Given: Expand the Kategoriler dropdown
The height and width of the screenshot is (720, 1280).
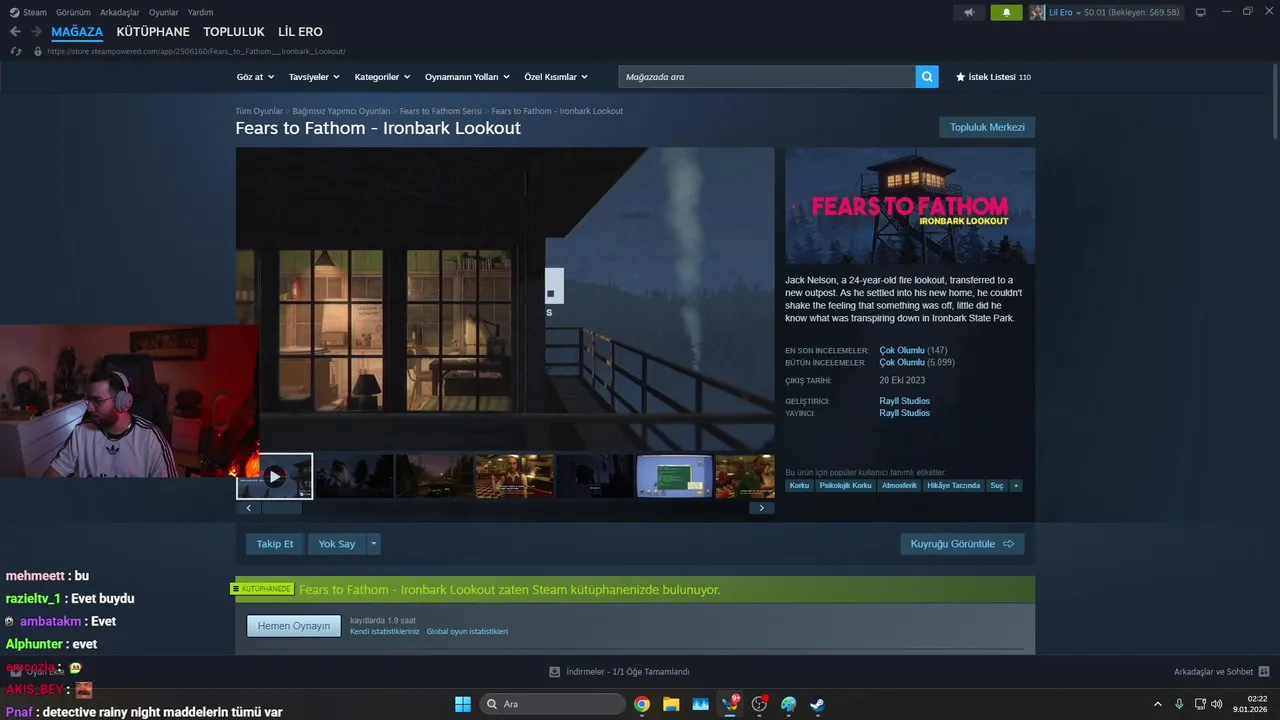Looking at the screenshot, I should click(x=382, y=77).
